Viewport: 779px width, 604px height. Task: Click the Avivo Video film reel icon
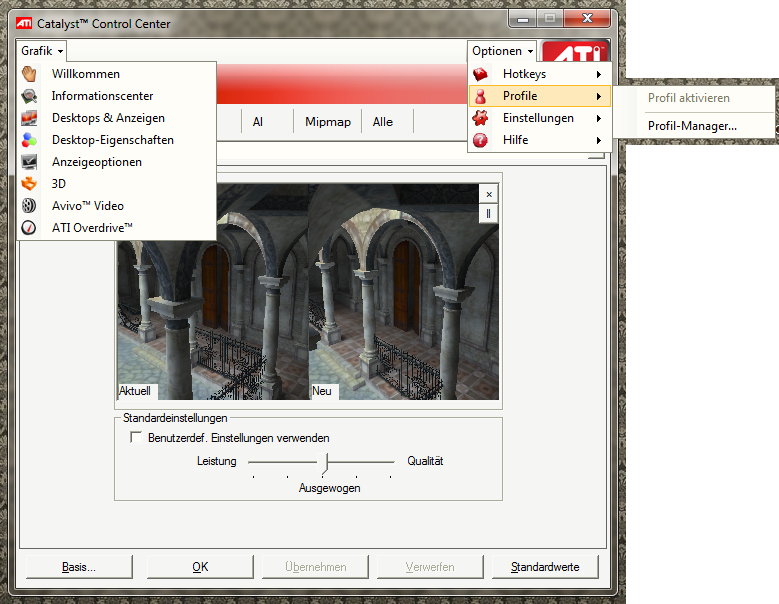click(30, 206)
